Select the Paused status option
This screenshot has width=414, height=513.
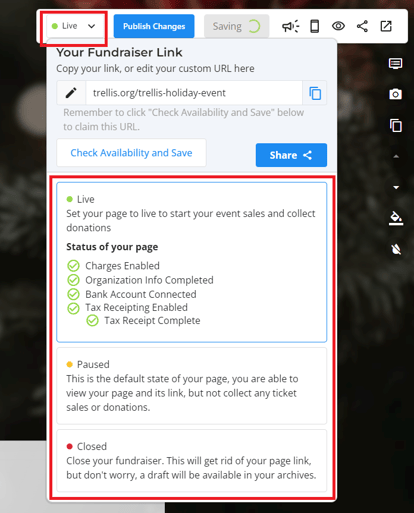(x=192, y=386)
